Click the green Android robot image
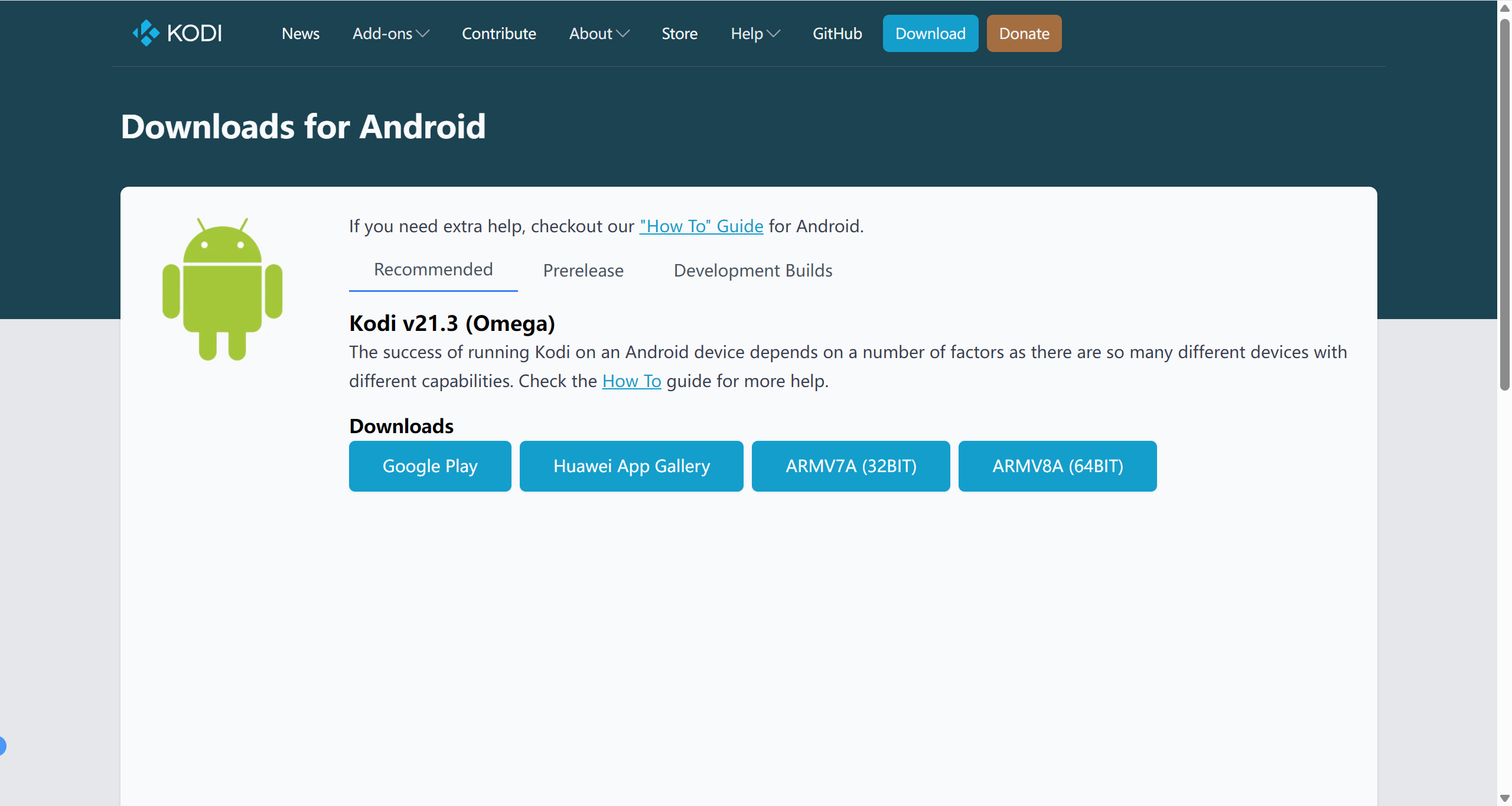1512x806 pixels. [223, 289]
